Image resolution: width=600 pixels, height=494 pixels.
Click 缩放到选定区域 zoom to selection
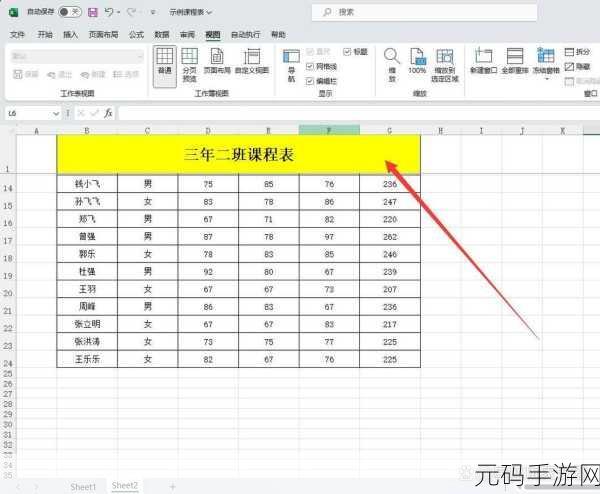(x=445, y=65)
